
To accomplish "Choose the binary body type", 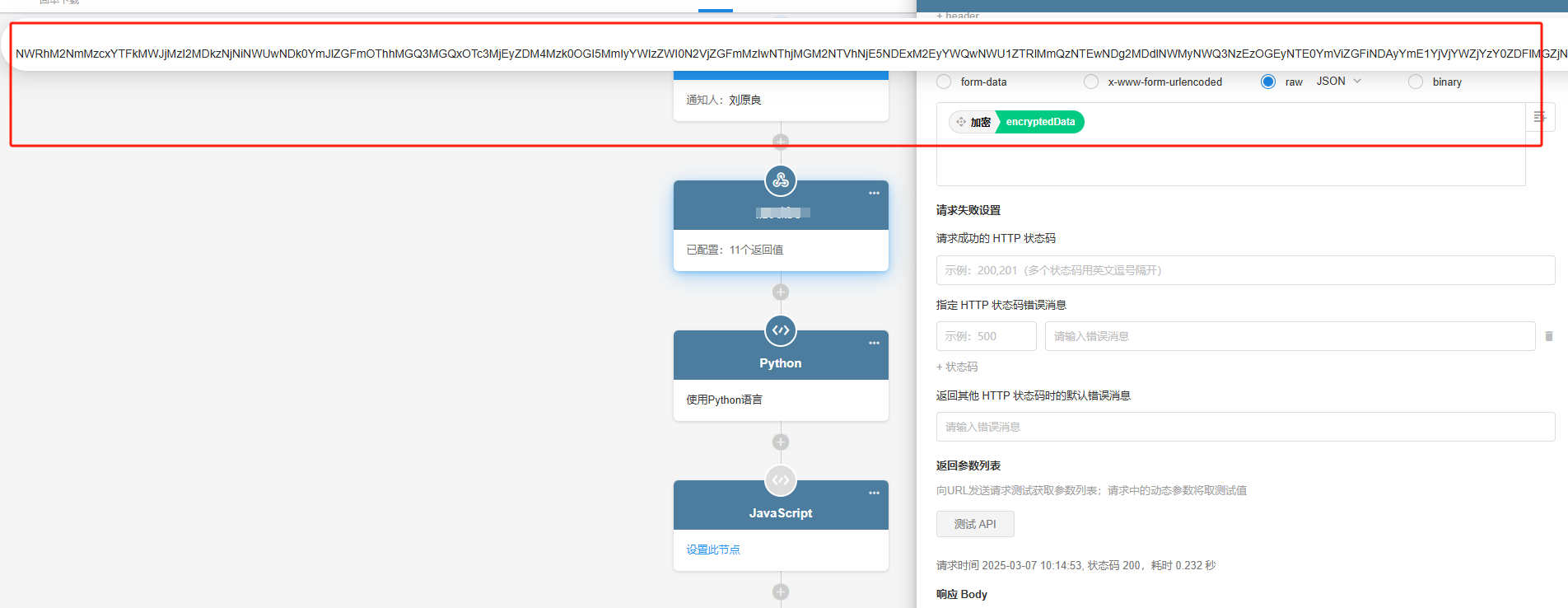I will [x=1416, y=82].
